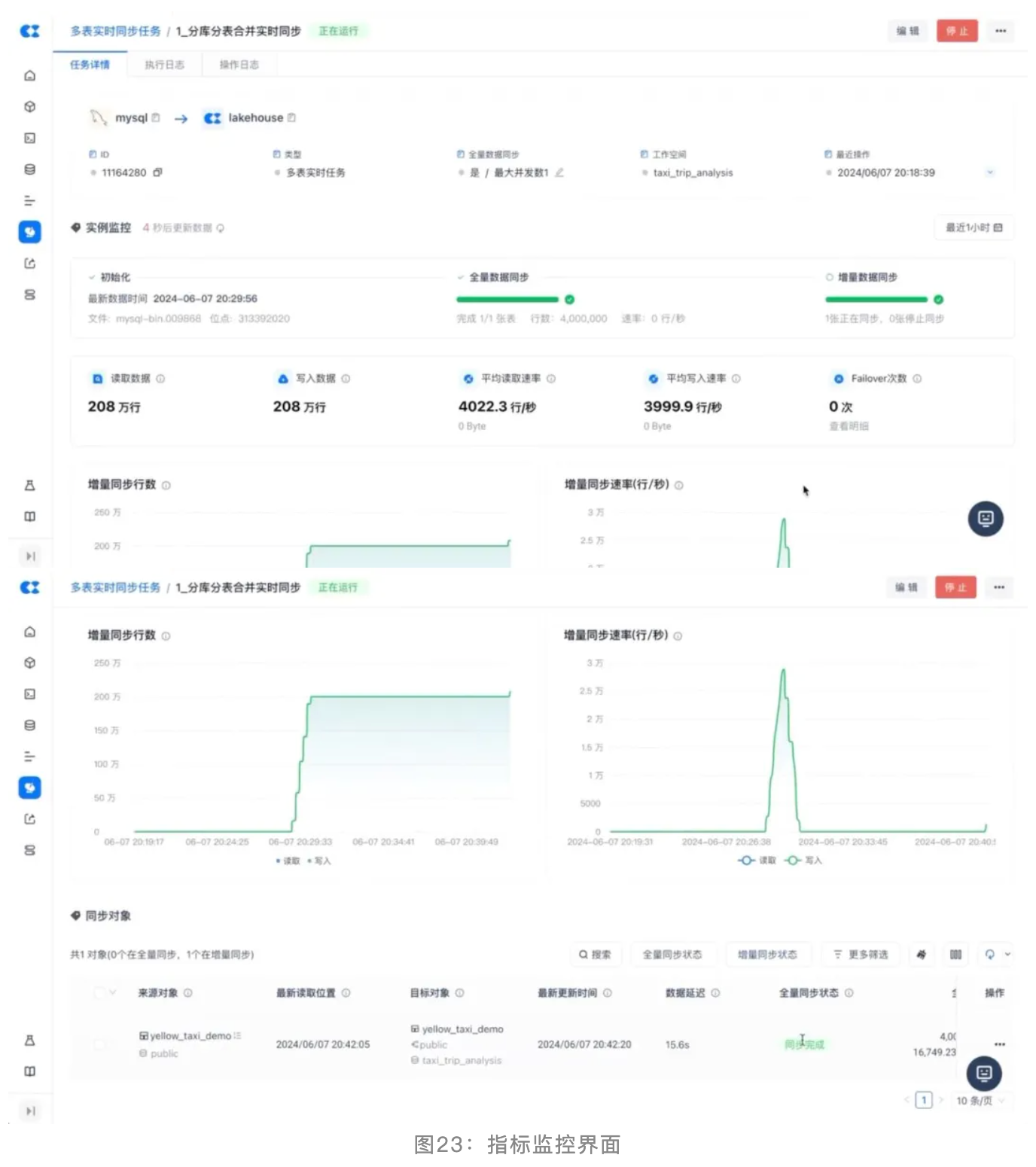Switch to the 执行日志 tab
Screen dimensions: 1036x1167
(164, 65)
